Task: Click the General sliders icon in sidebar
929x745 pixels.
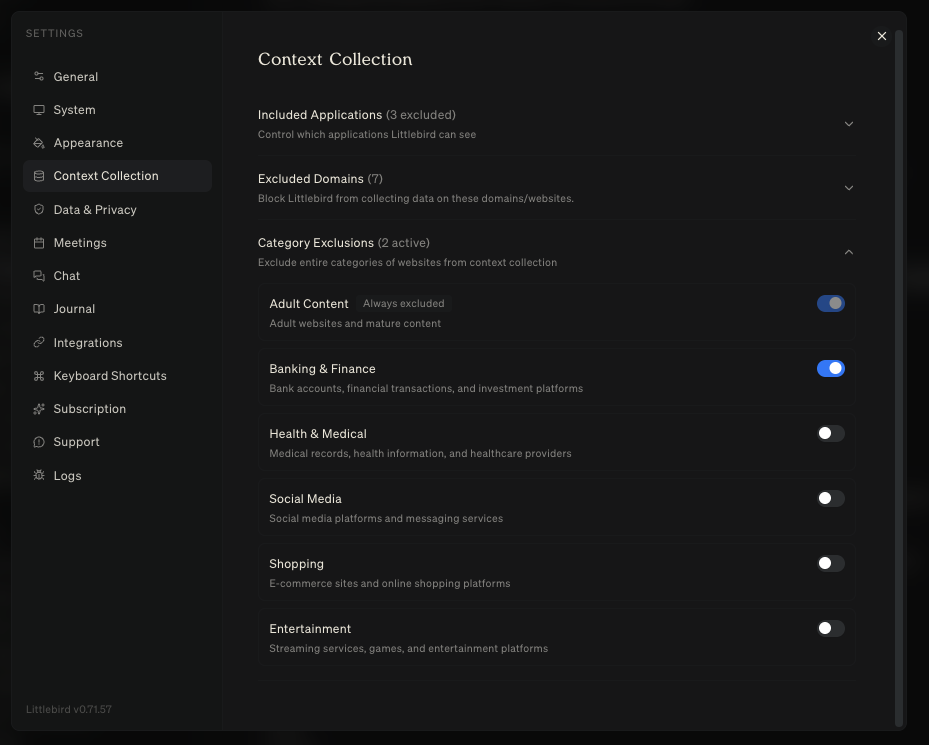Action: tap(39, 77)
